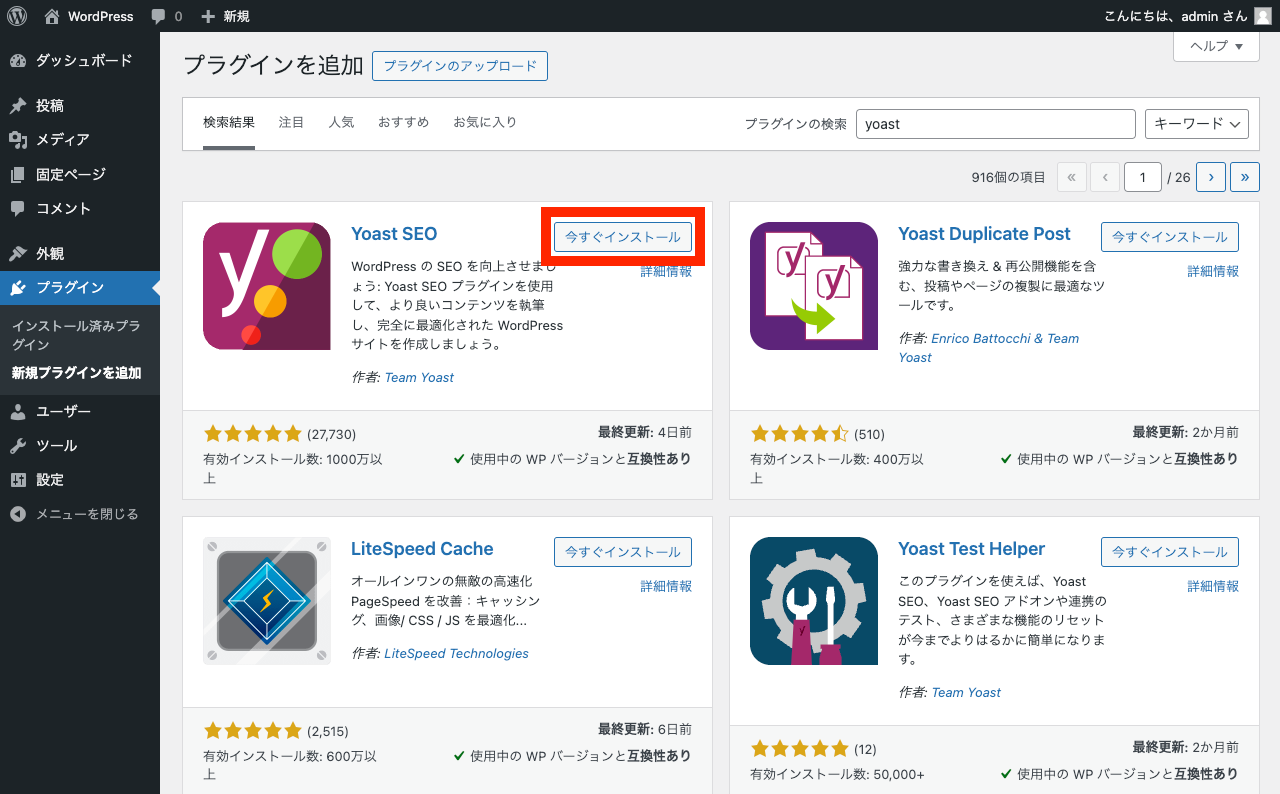Click the Yoast Duplicate Post rating count (510)
The height and width of the screenshot is (794, 1280).
pos(869,434)
